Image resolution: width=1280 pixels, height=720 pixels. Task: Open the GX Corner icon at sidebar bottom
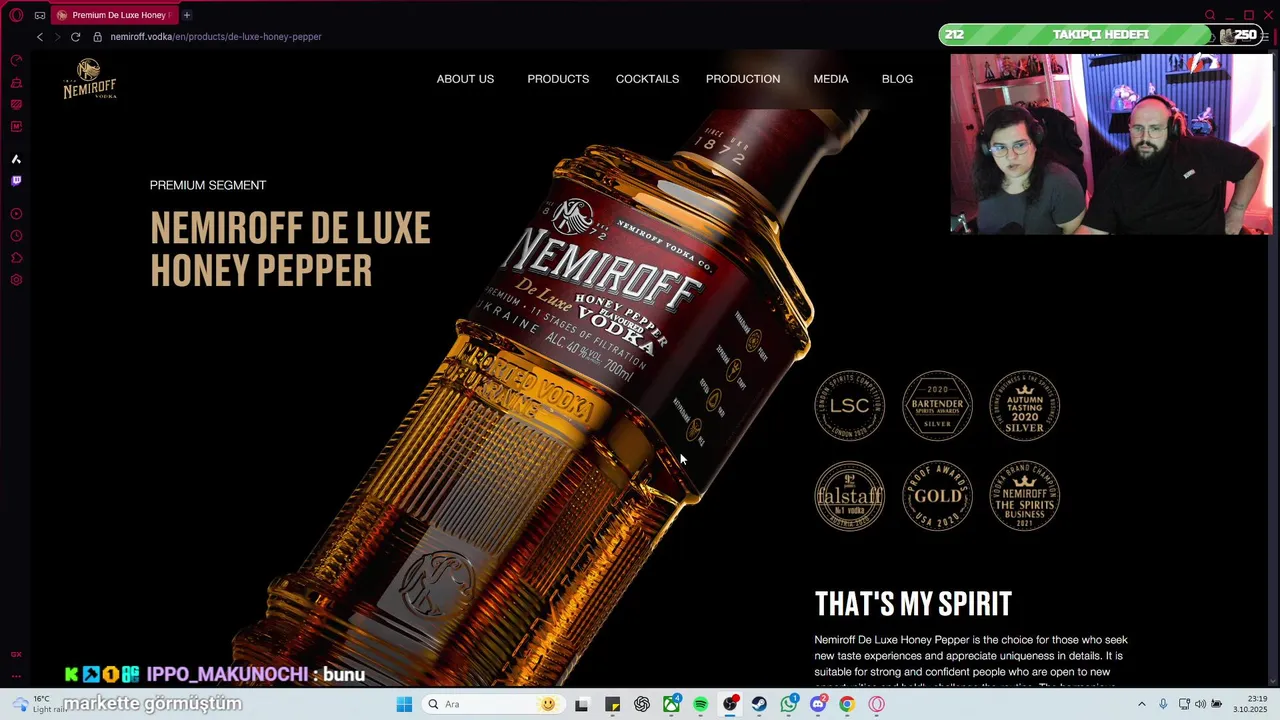(16, 654)
